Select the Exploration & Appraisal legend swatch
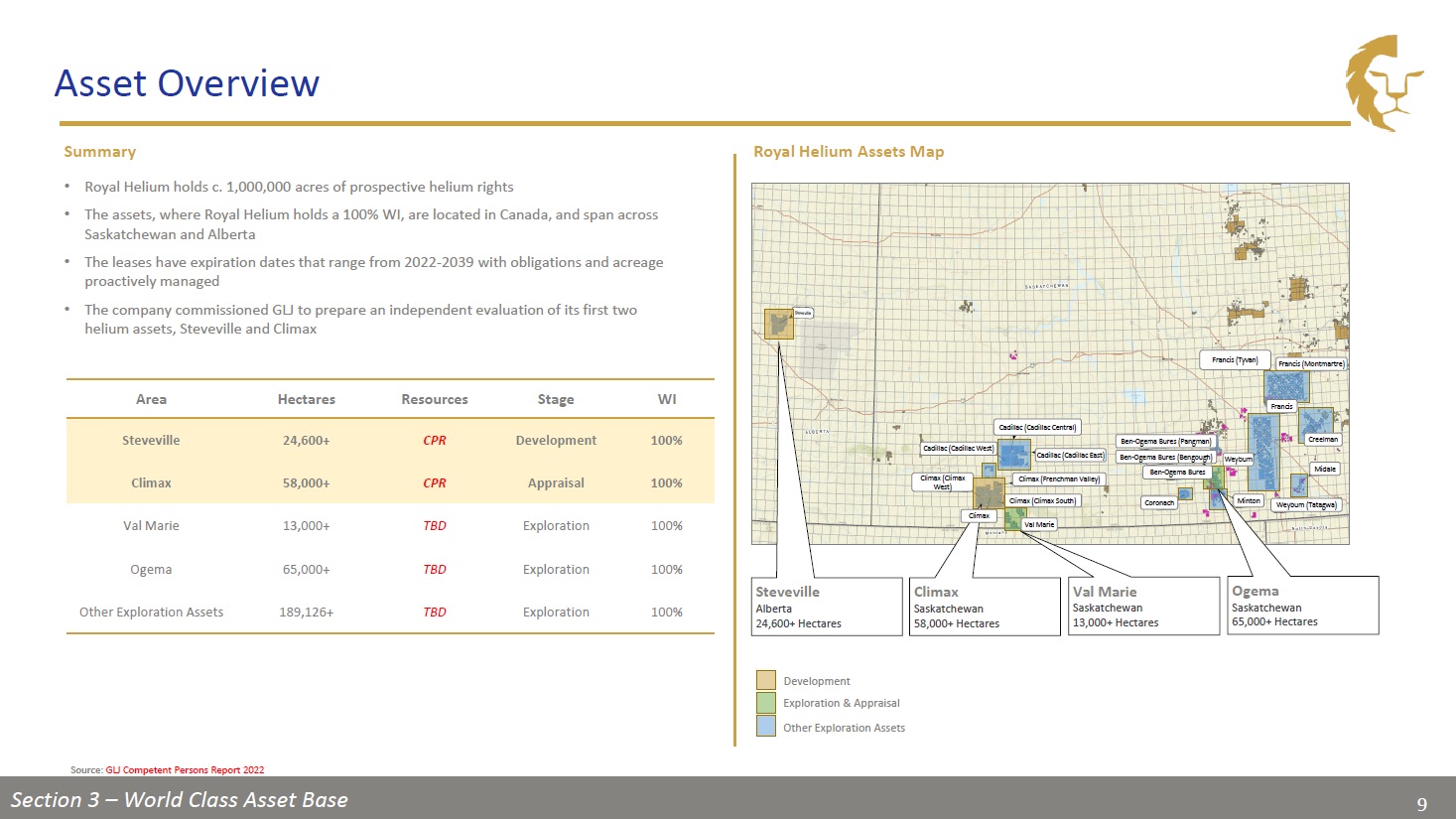This screenshot has width=1456, height=819. point(765,703)
